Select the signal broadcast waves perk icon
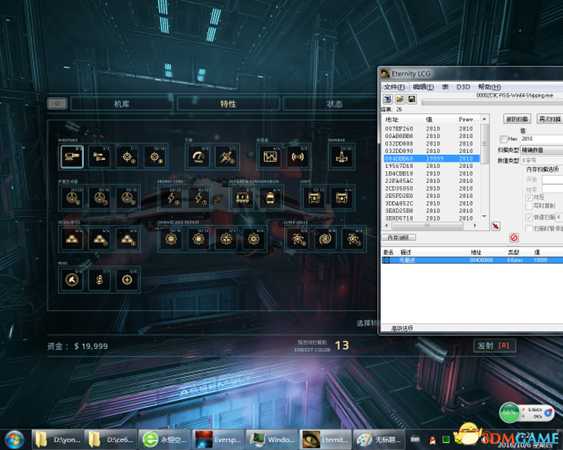Viewport: 563px width, 450px height. click(x=298, y=157)
